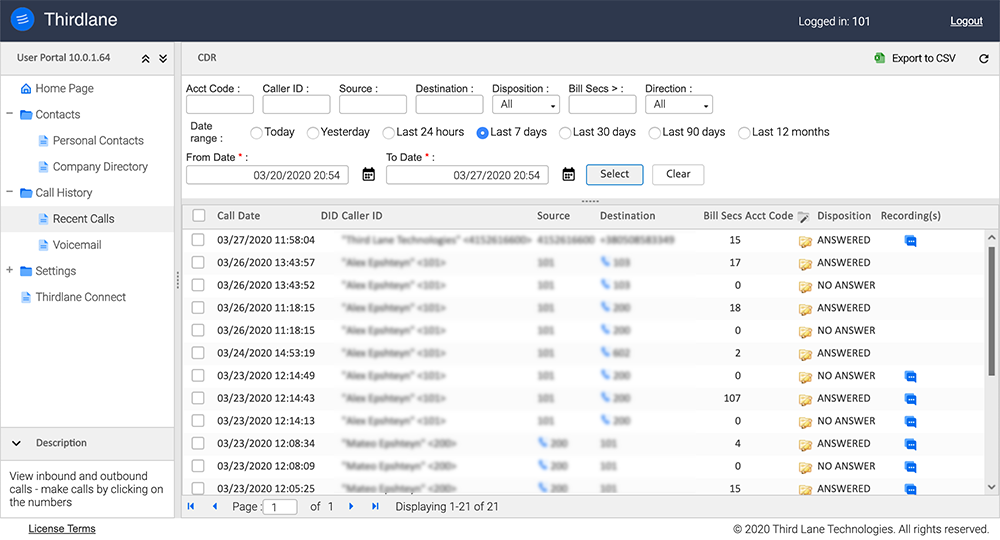1000x540 pixels.
Task: Open the From Date calendar picker
Action: pos(368,174)
